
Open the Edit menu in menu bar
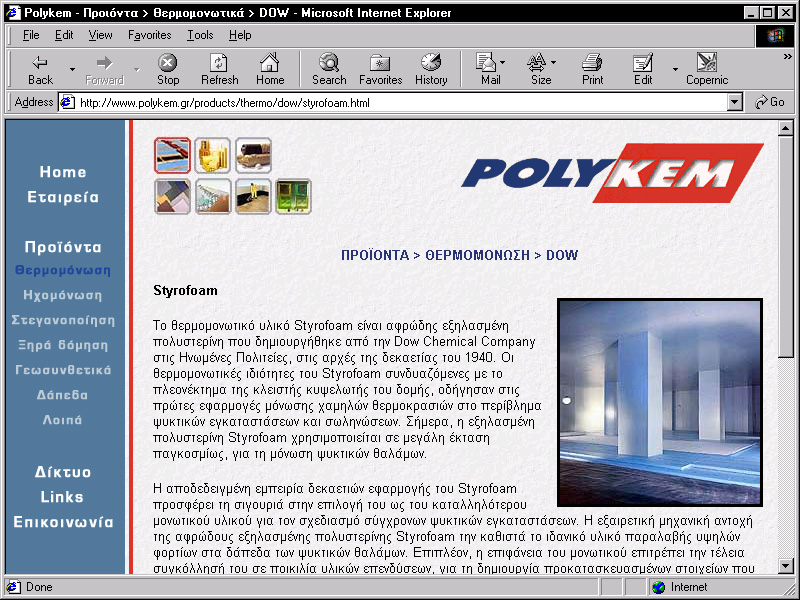coord(64,35)
